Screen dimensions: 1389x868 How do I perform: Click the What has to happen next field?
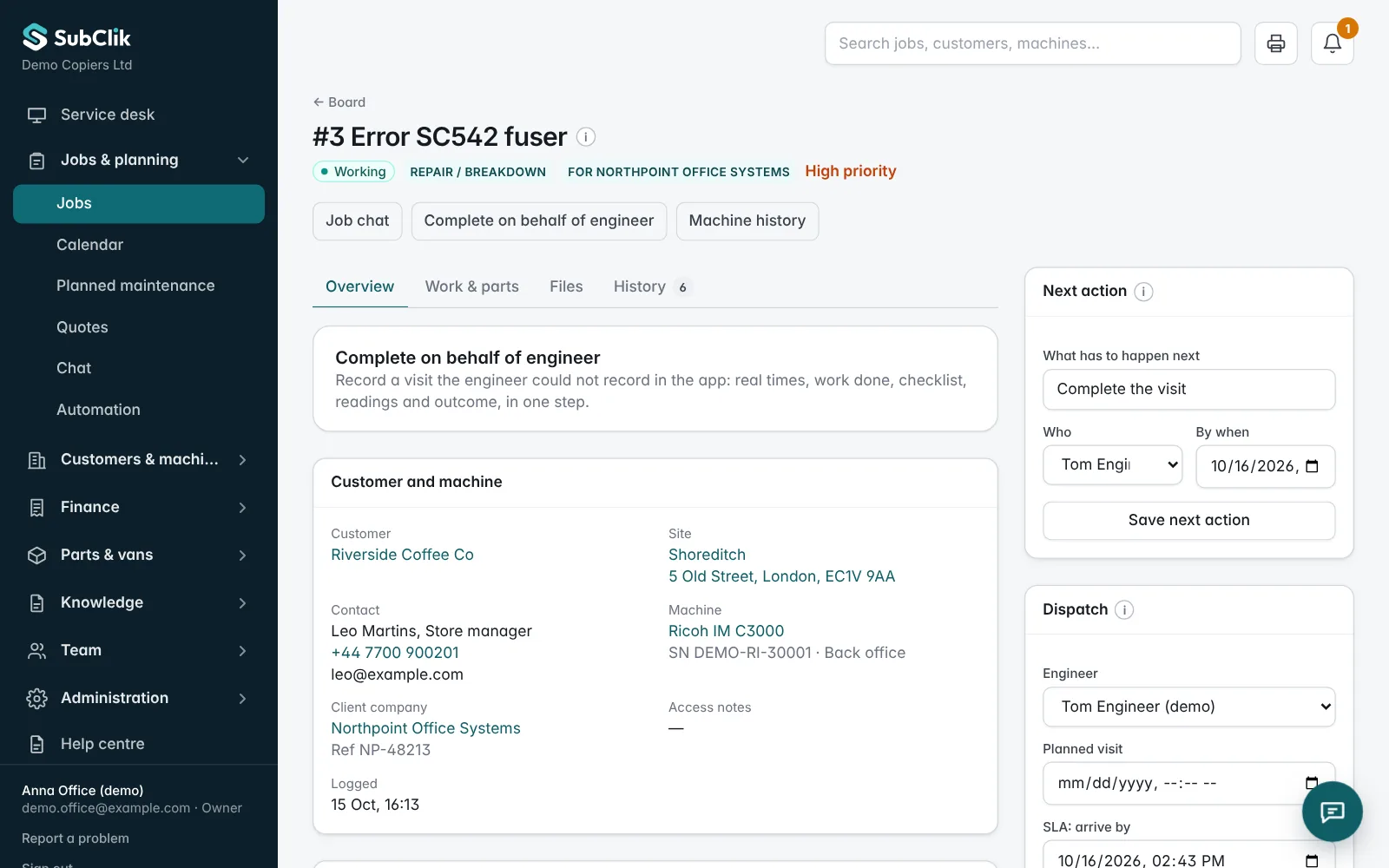coord(1188,389)
